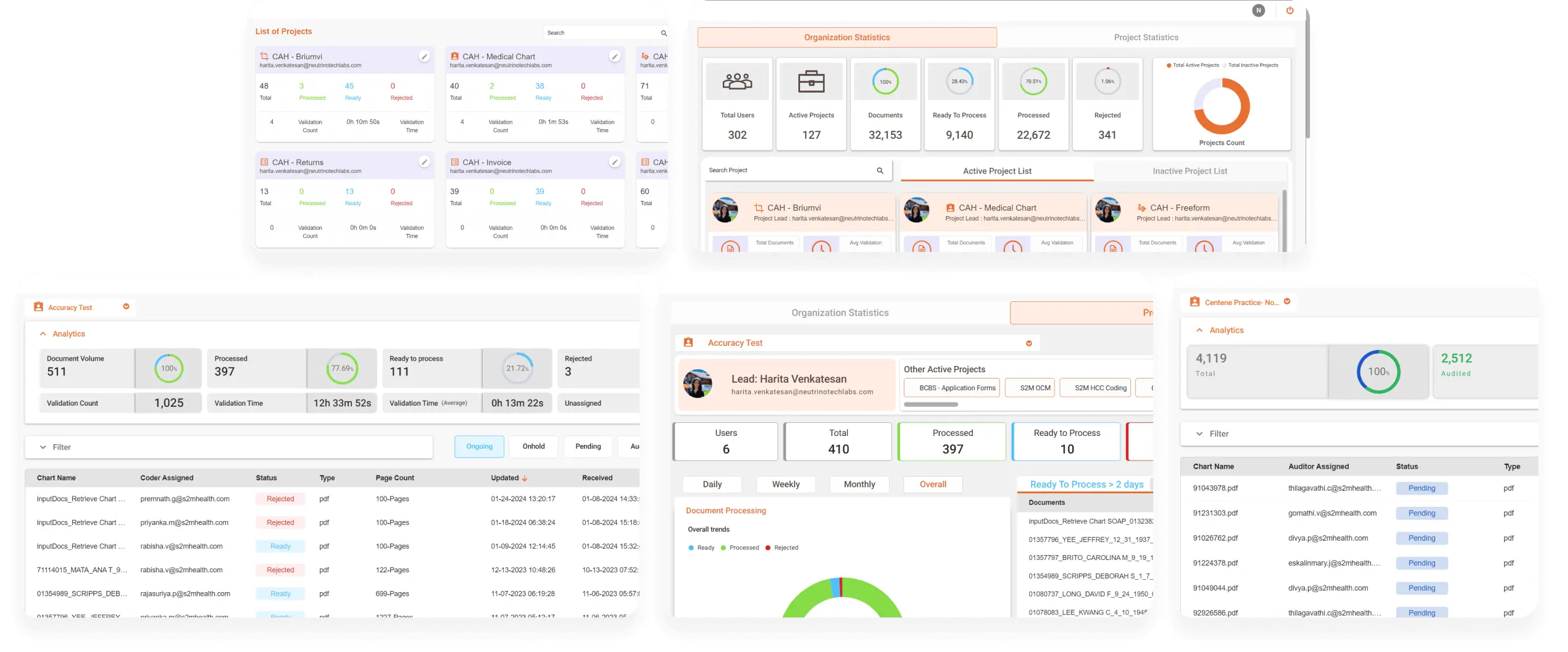This screenshot has height=652, width=1568.
Task: Toggle Total Inactive Projects legend item
Action: (x=1250, y=65)
